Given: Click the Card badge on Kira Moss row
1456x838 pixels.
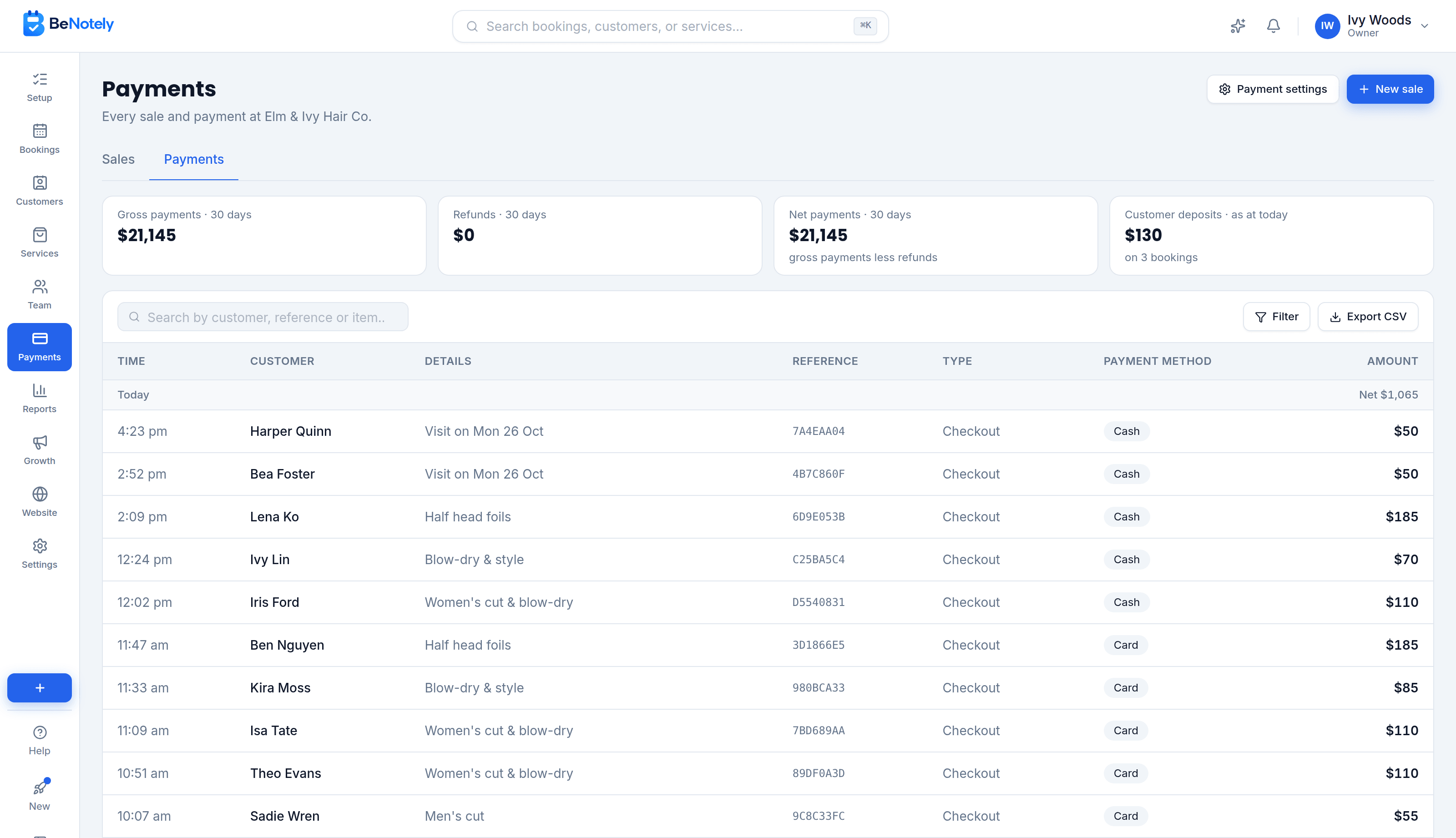Looking at the screenshot, I should coord(1125,688).
